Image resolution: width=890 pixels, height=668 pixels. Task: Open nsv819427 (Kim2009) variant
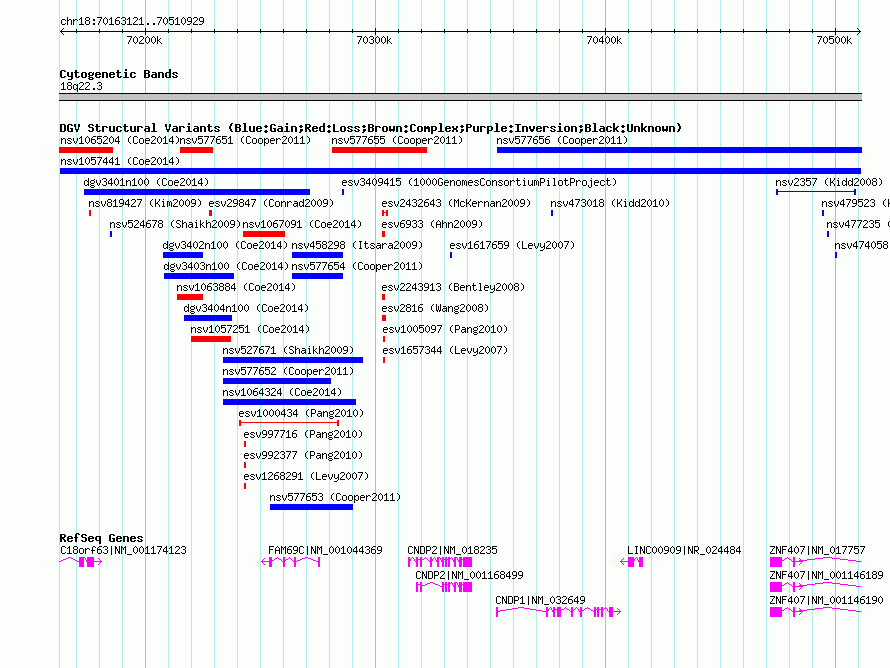145,203
